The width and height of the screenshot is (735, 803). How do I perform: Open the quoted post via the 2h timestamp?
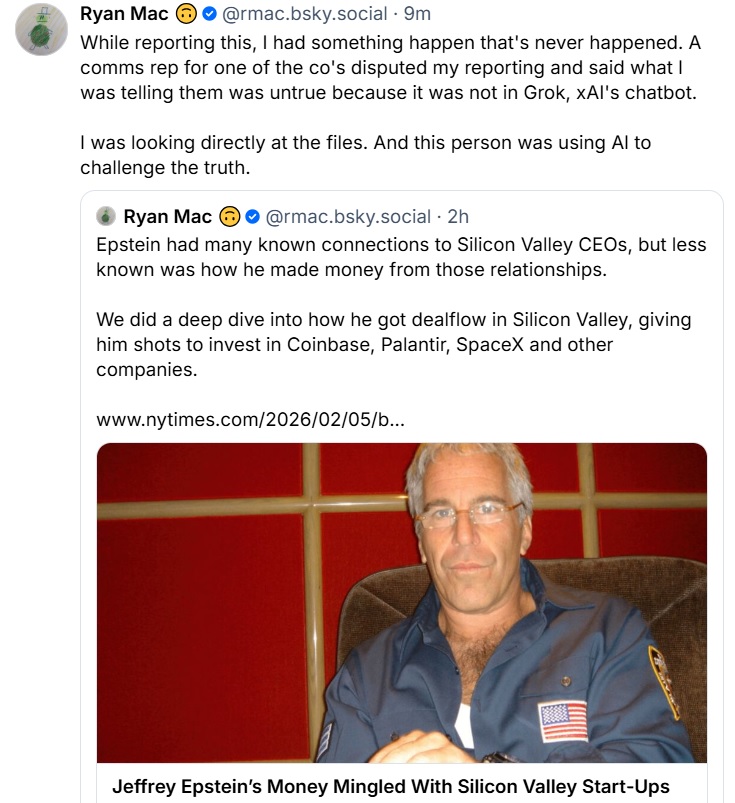[457, 216]
